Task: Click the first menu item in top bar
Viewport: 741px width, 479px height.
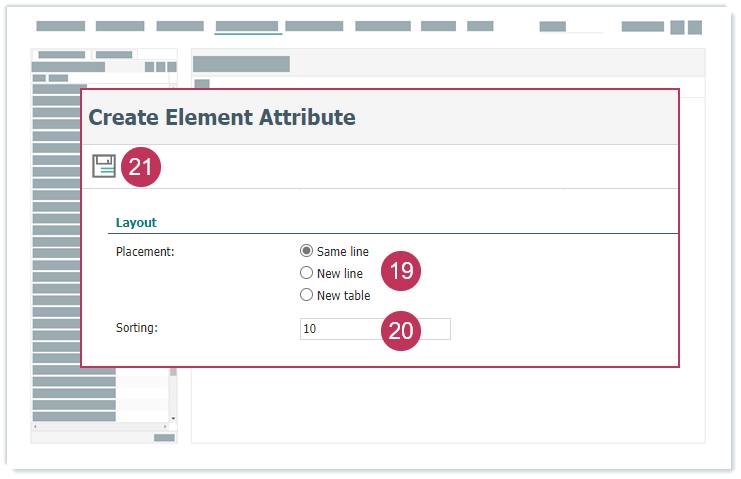Action: tap(61, 27)
